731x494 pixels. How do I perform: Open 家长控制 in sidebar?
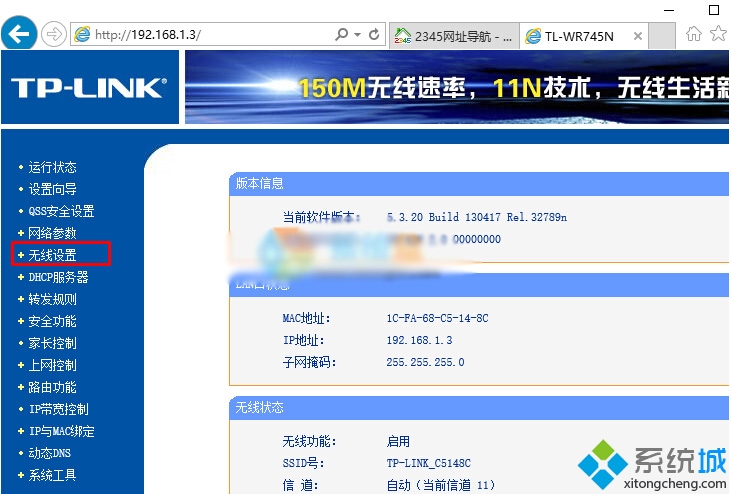point(52,343)
